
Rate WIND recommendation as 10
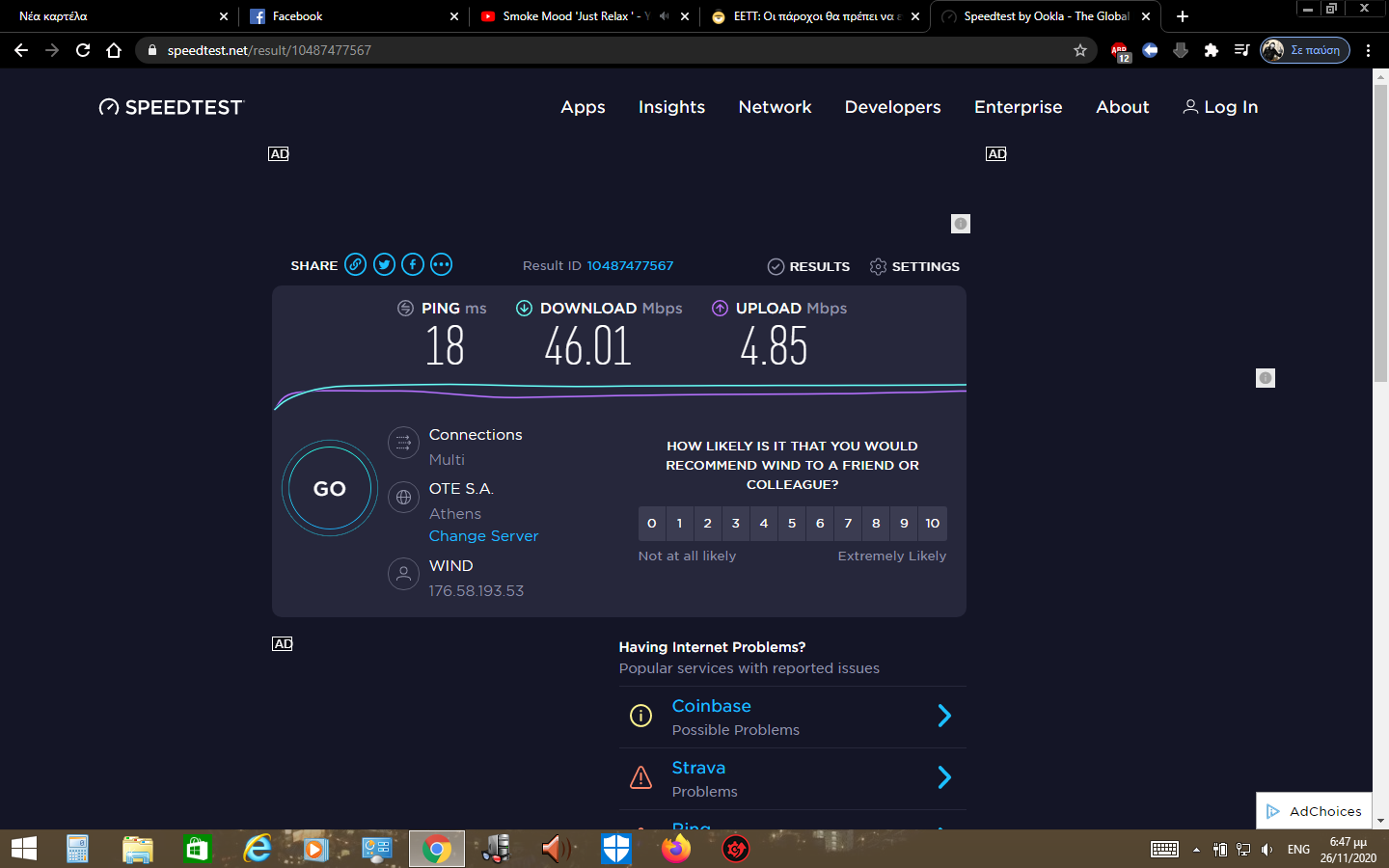tap(933, 524)
